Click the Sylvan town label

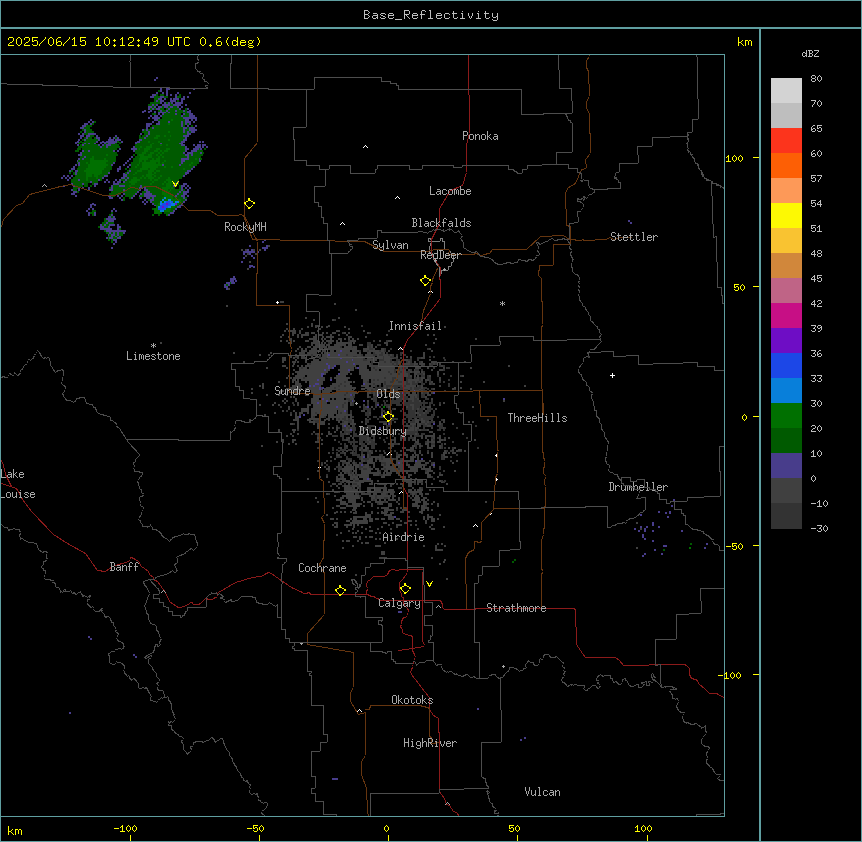390,245
